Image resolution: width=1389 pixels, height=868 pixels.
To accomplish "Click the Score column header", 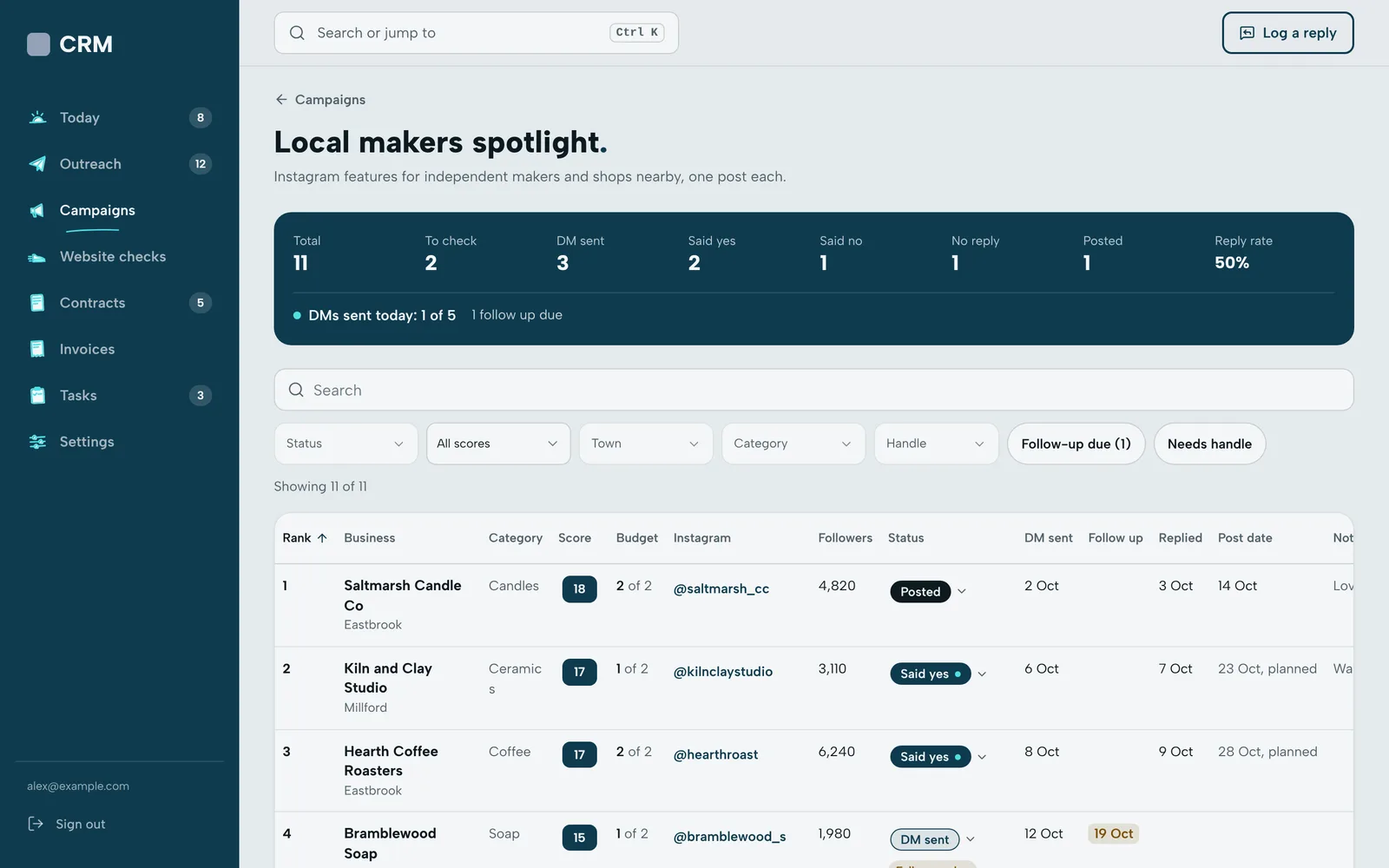I will (x=575, y=538).
